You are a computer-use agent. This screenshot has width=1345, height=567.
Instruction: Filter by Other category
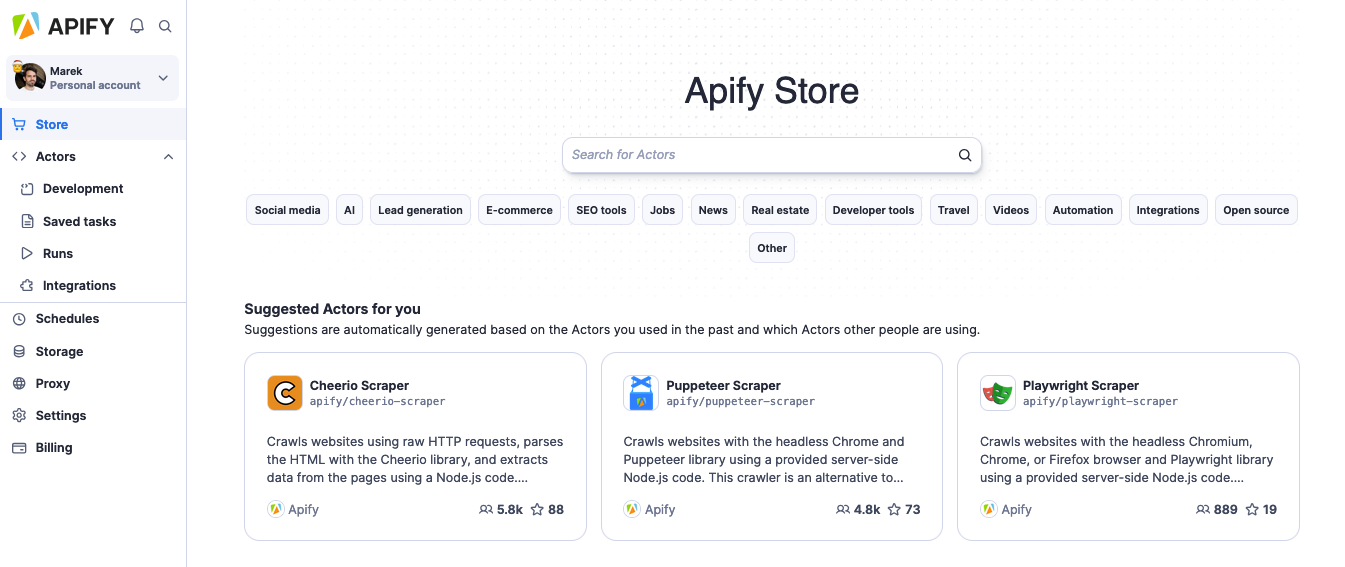pyautogui.click(x=772, y=248)
